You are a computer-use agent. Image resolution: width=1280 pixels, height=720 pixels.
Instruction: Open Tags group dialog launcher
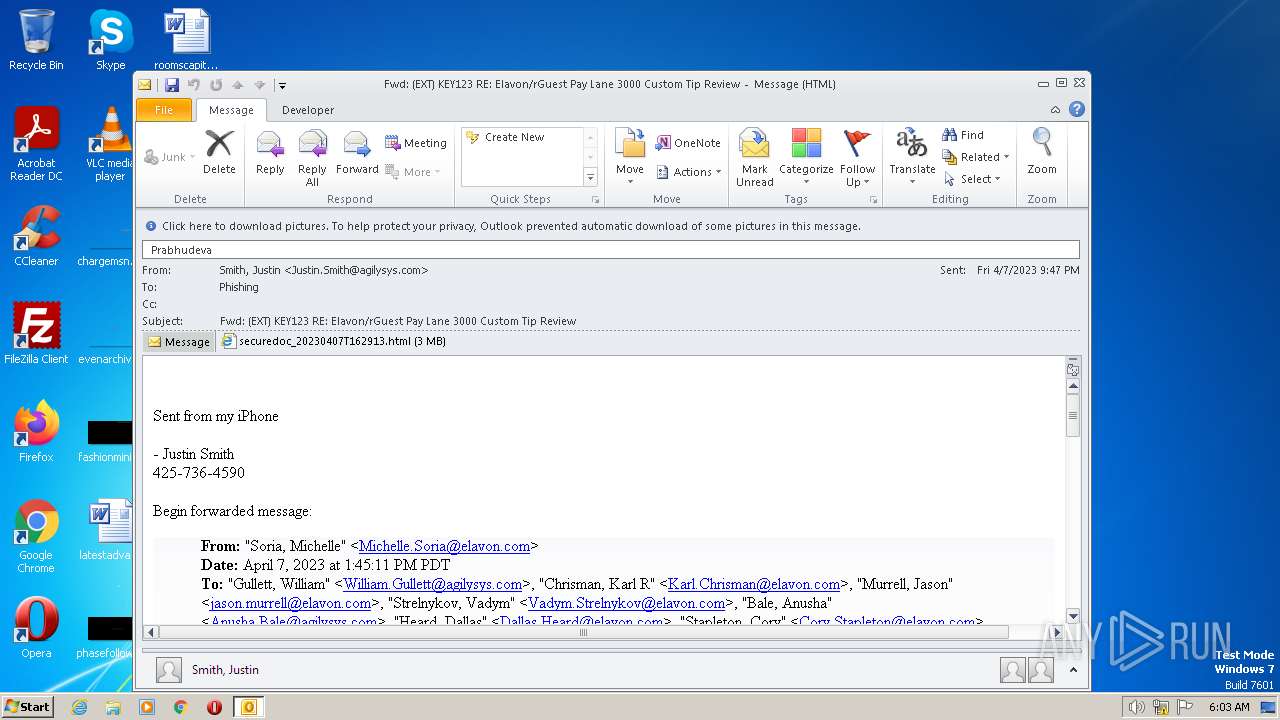[873, 200]
